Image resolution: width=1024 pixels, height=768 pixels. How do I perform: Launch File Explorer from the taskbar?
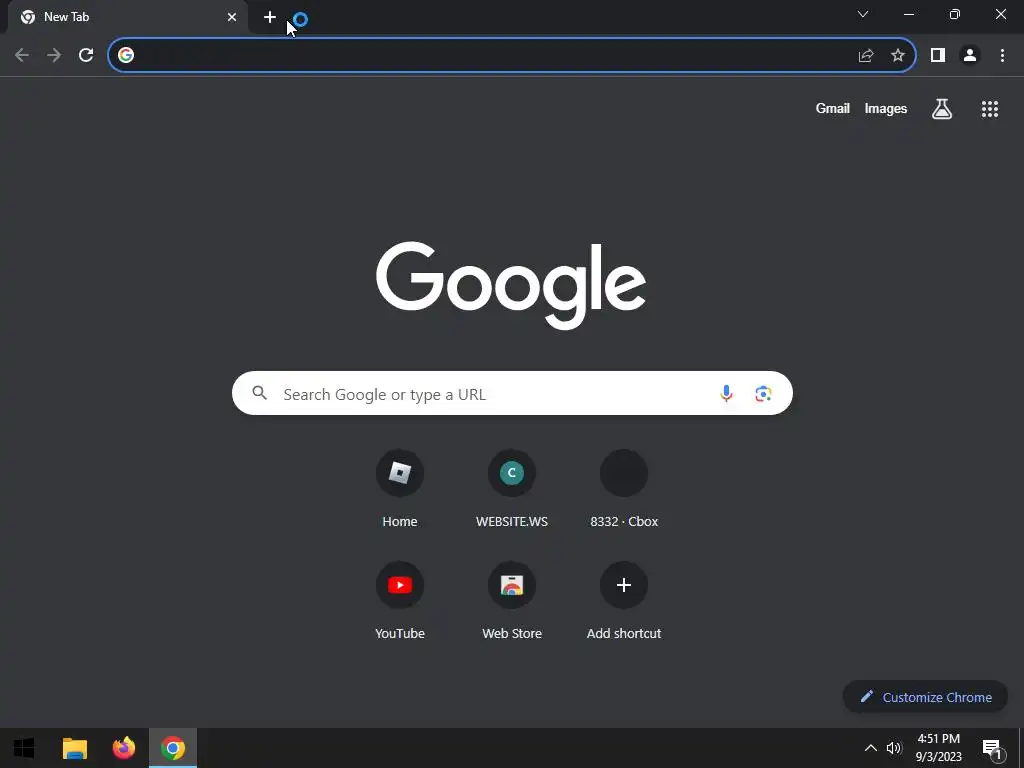pos(74,748)
